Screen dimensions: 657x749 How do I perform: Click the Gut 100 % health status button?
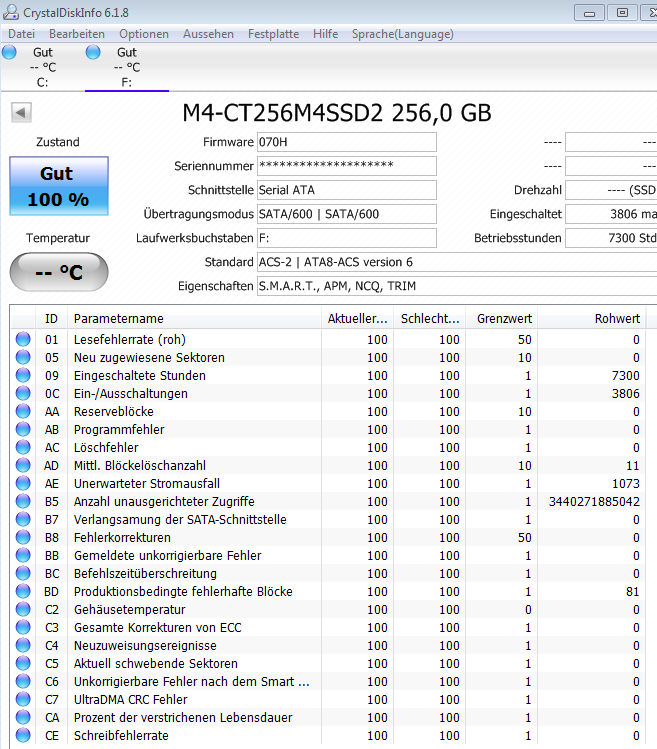pyautogui.click(x=59, y=186)
